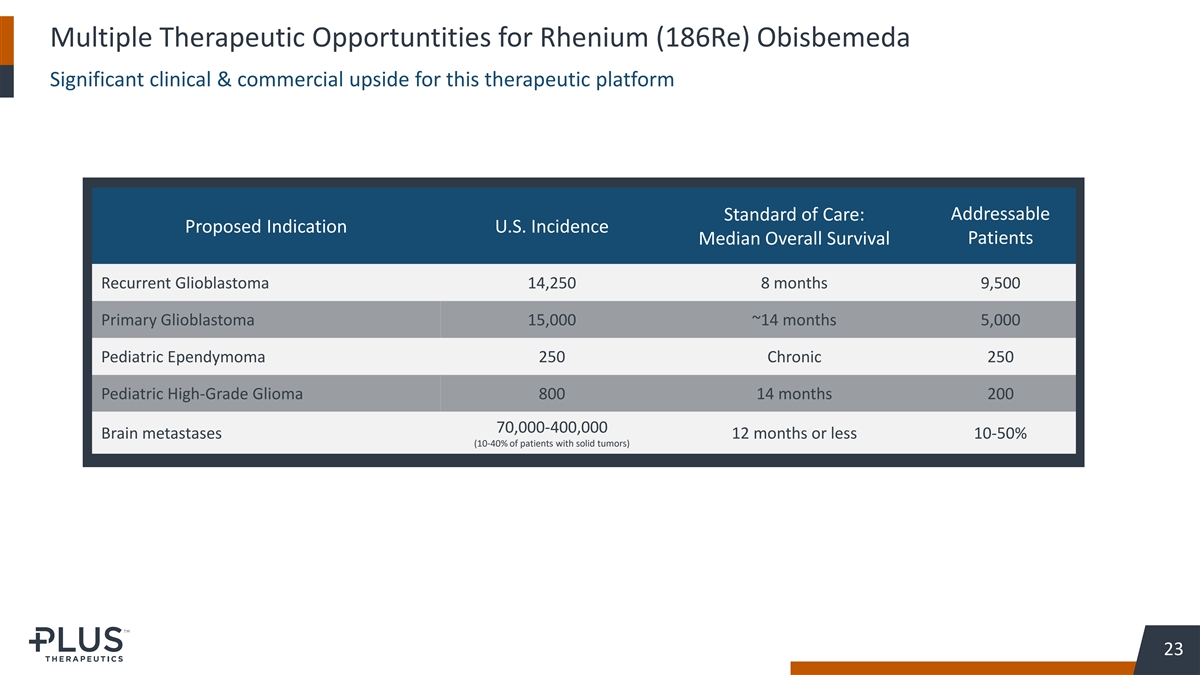
Task: Click the '200' addressable patients value
Action: (x=1000, y=394)
